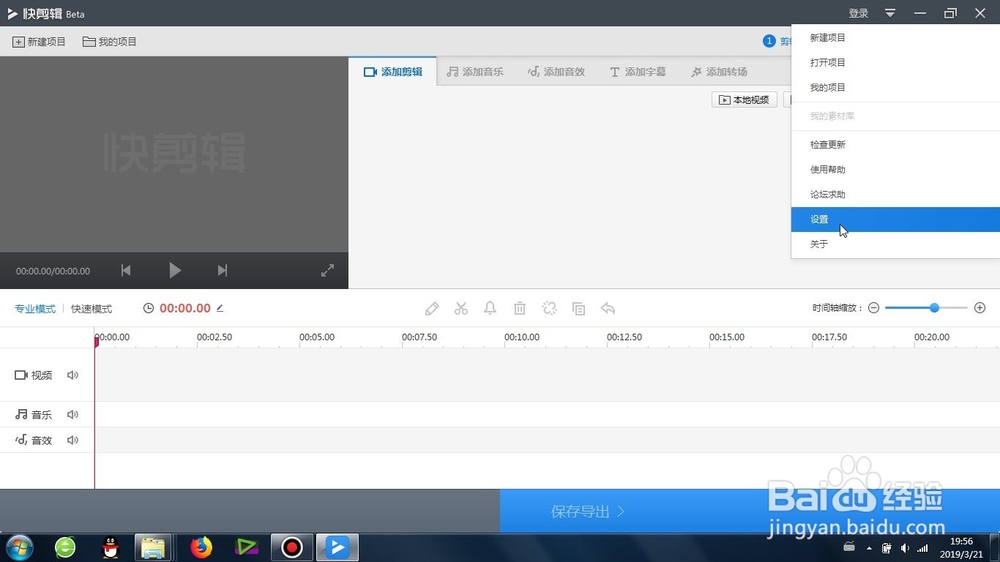
Task: Click timeline ruler at 00:10.00
Action: pyautogui.click(x=522, y=337)
